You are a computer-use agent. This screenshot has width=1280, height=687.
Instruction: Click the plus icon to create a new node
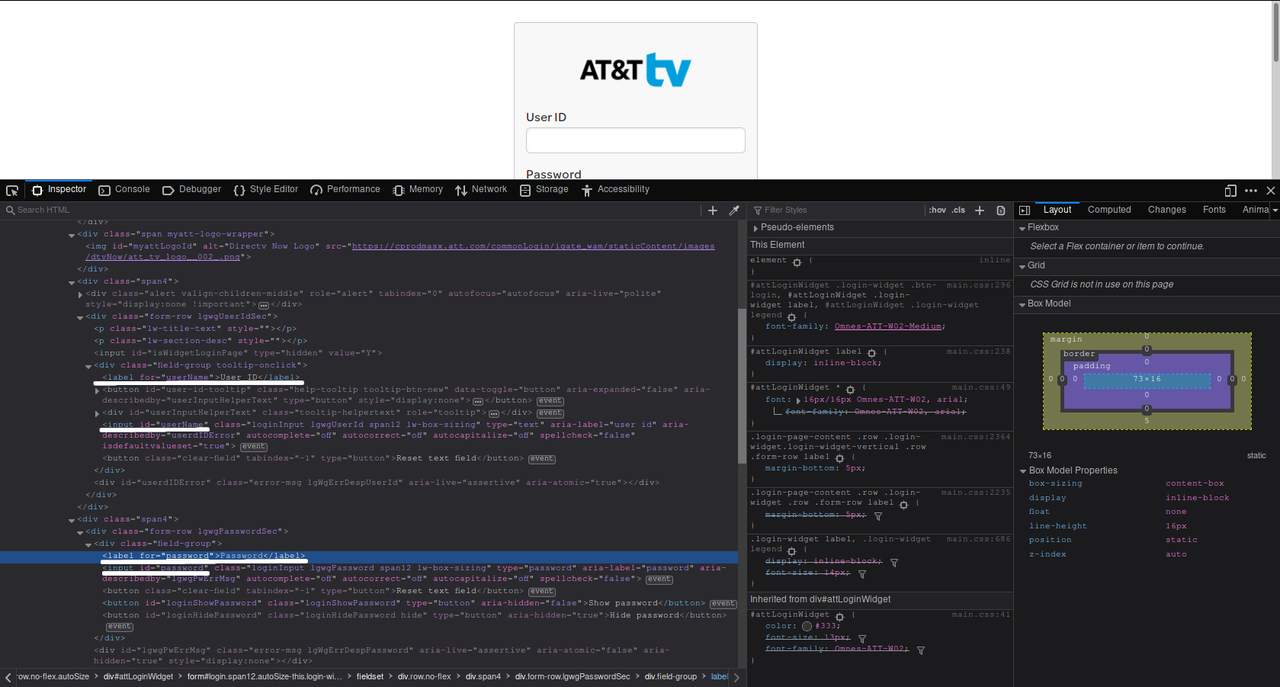713,210
